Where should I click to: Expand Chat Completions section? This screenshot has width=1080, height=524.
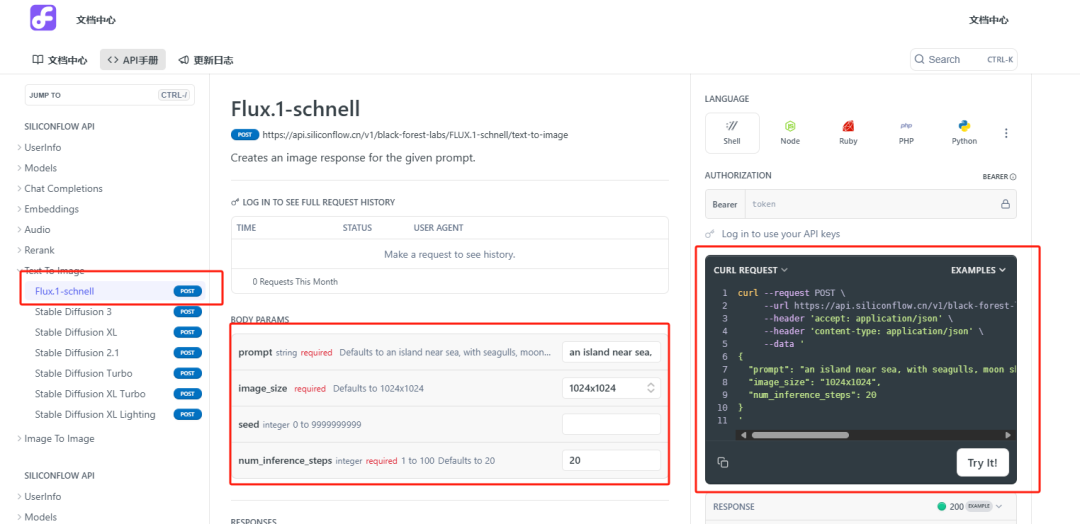tap(63, 189)
